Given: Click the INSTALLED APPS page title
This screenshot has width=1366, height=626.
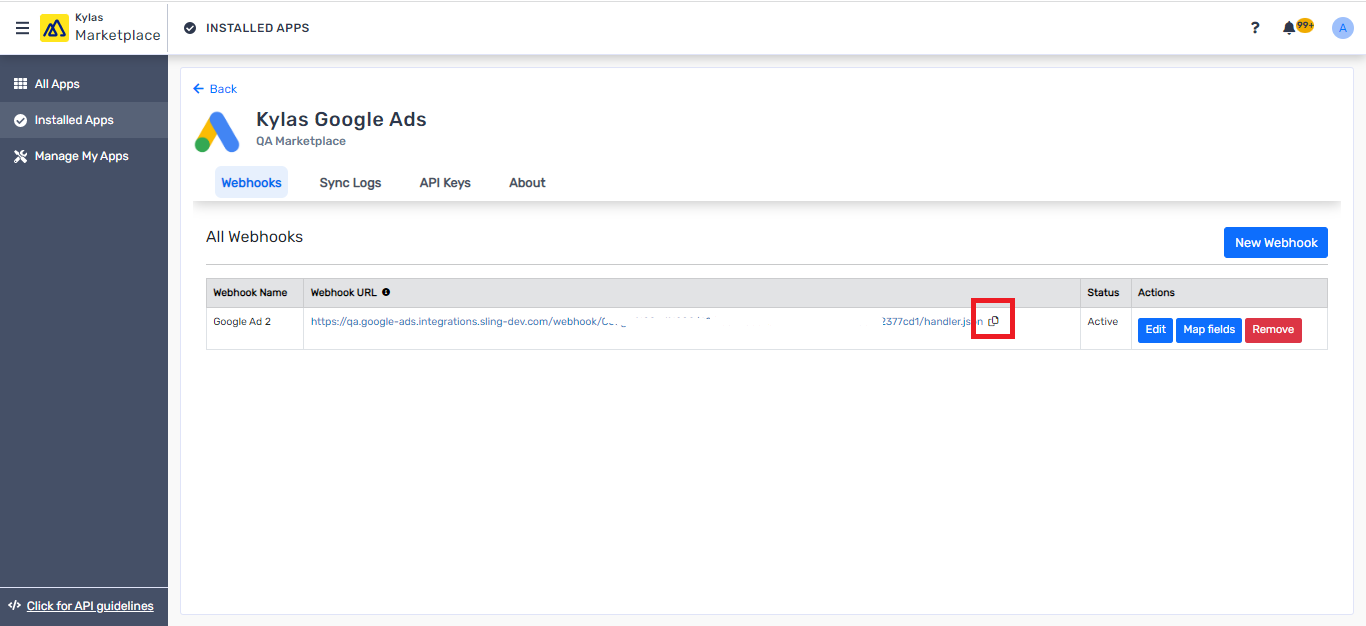Looking at the screenshot, I should tap(257, 28).
